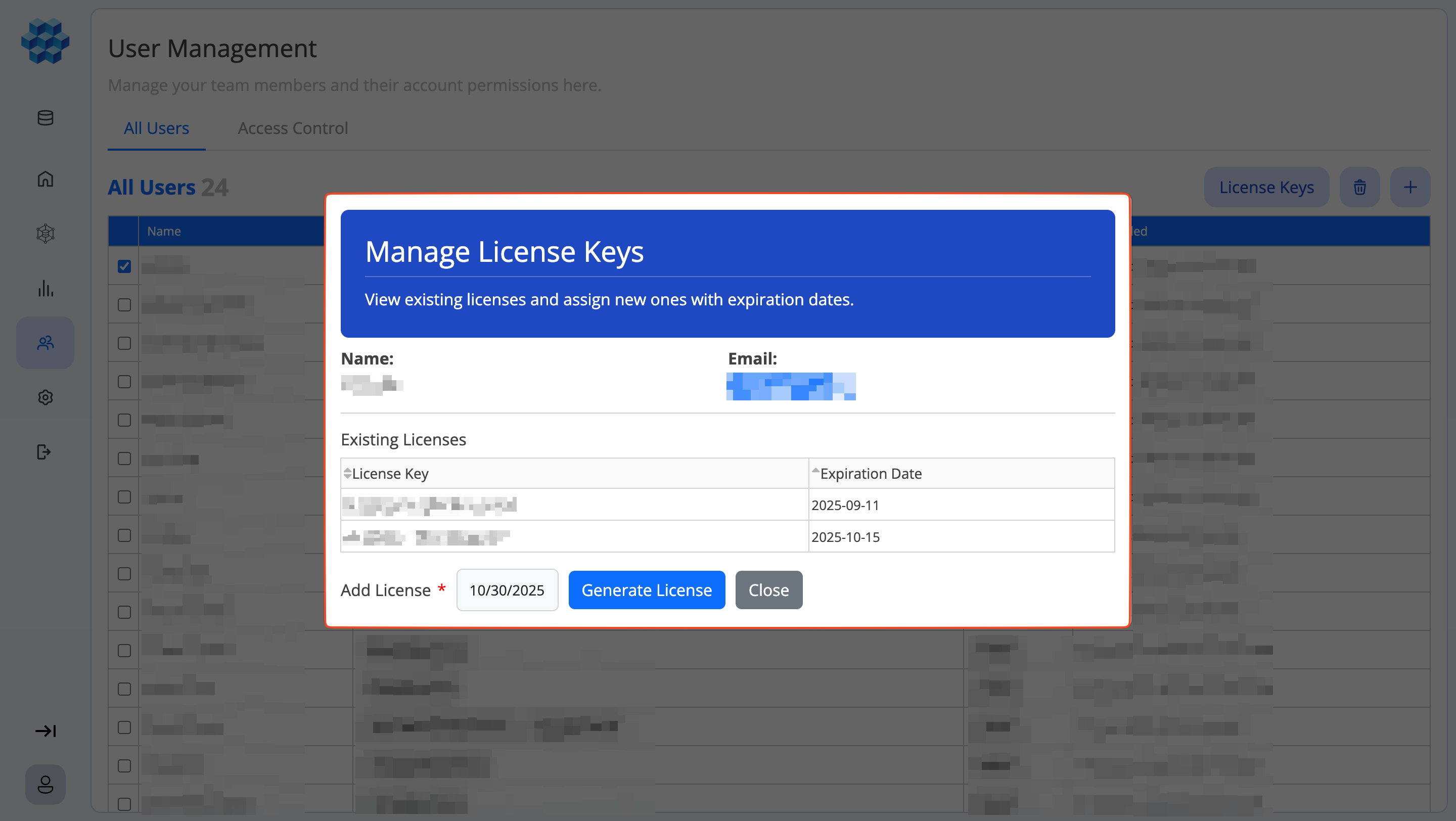Open the database icon in sidebar
1456x821 pixels.
[x=45, y=117]
